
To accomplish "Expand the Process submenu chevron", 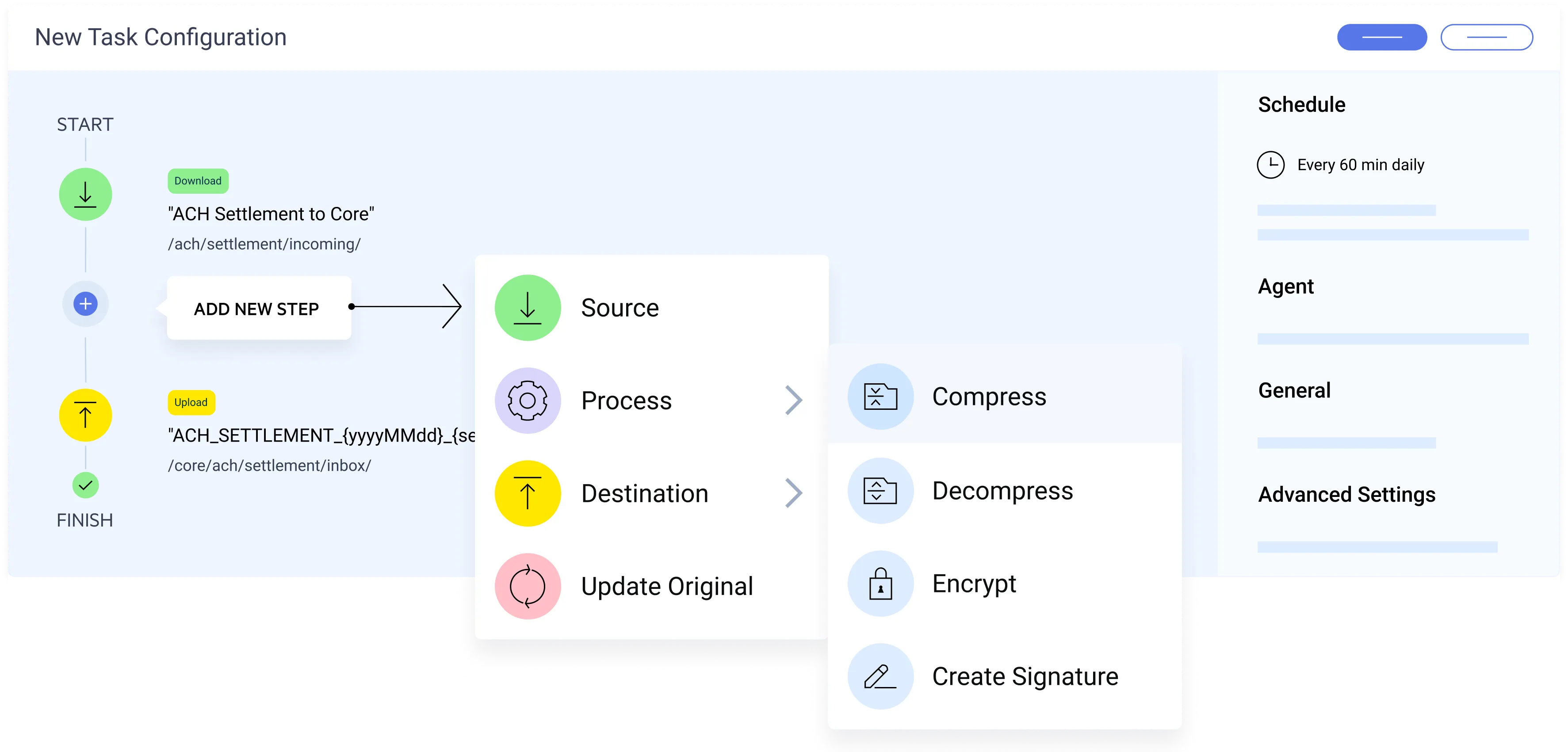I will [x=793, y=401].
